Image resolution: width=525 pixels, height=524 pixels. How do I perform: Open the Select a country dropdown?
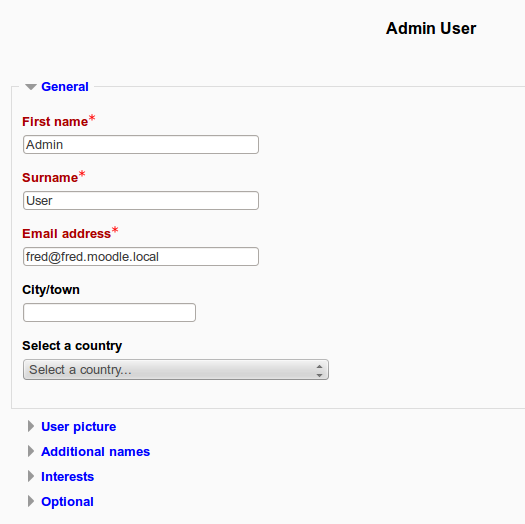coord(176,370)
